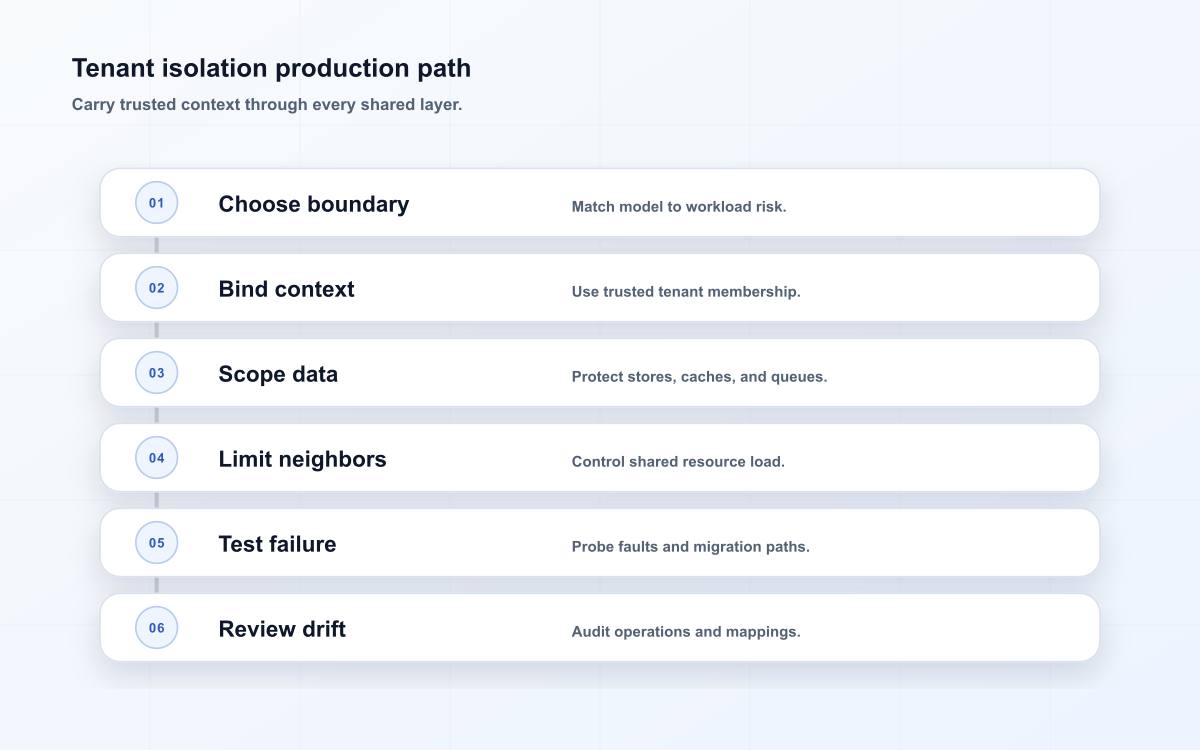
Task: Select 'Use trusted tenant membership' text
Action: pos(686,292)
